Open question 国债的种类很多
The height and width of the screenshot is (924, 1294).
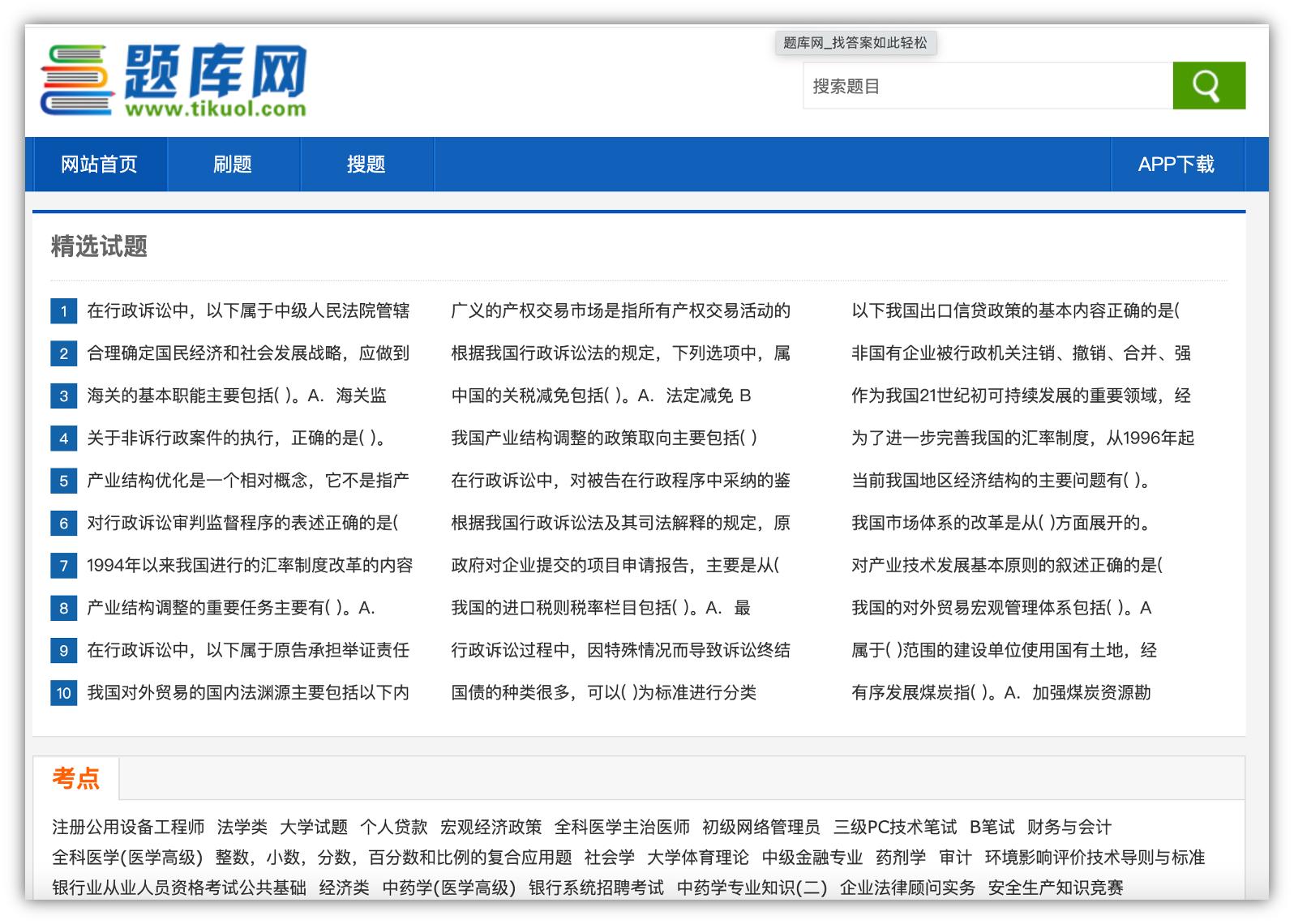click(604, 692)
